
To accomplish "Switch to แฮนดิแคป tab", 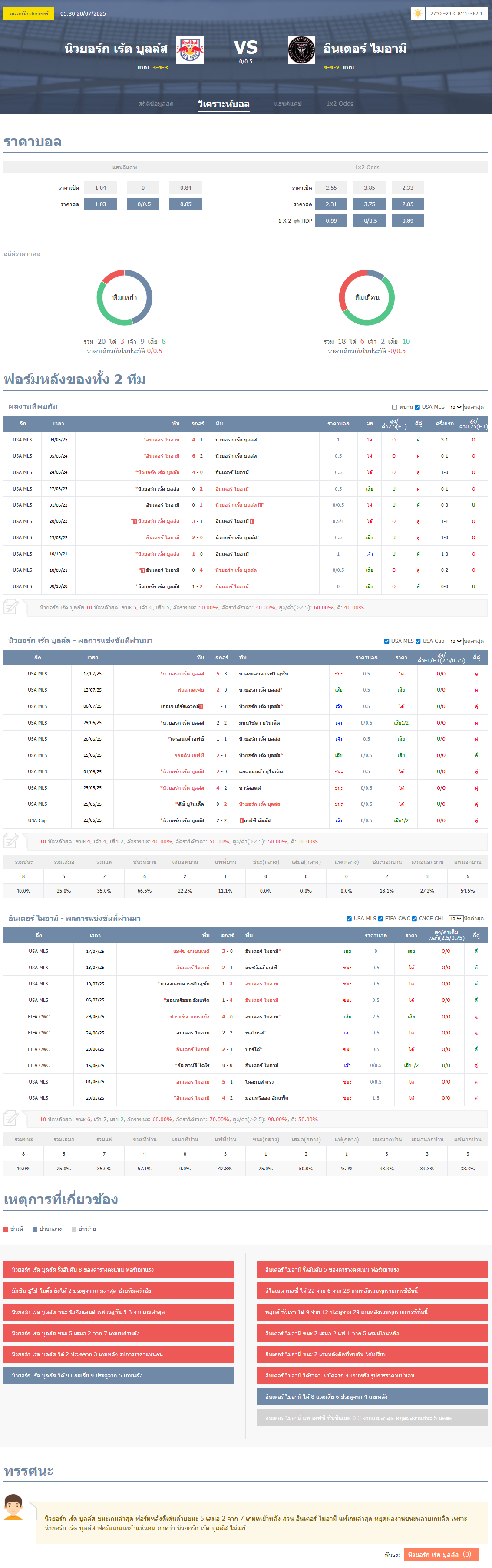I will click(x=287, y=103).
